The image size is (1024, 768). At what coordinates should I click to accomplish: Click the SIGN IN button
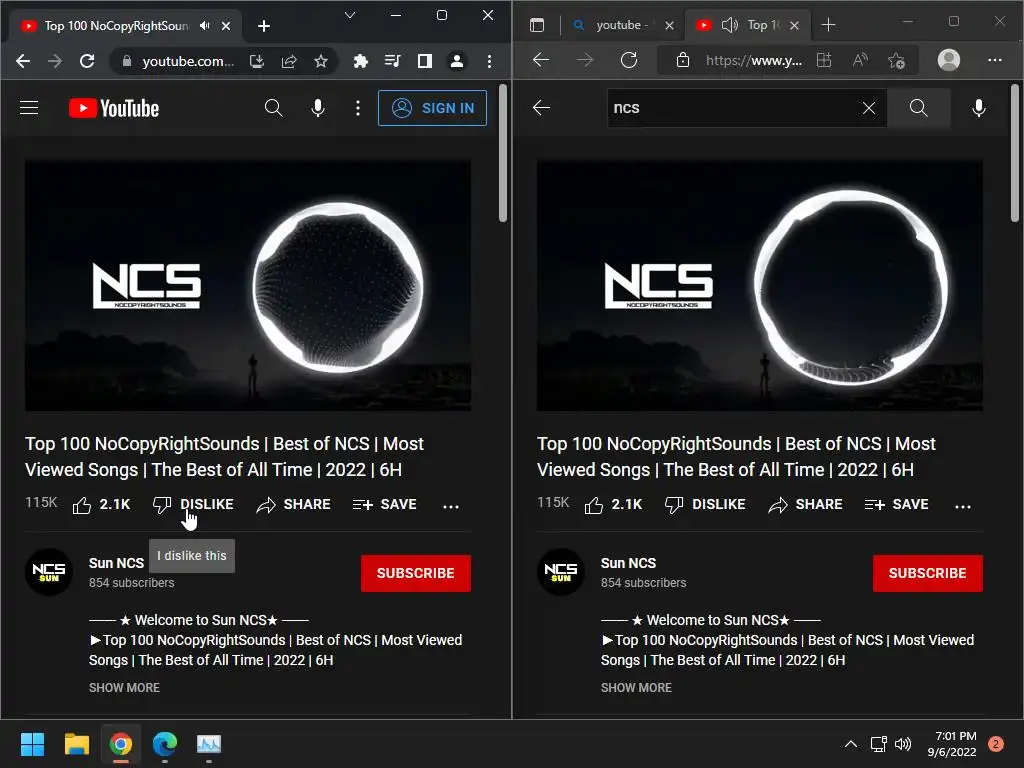(x=432, y=108)
